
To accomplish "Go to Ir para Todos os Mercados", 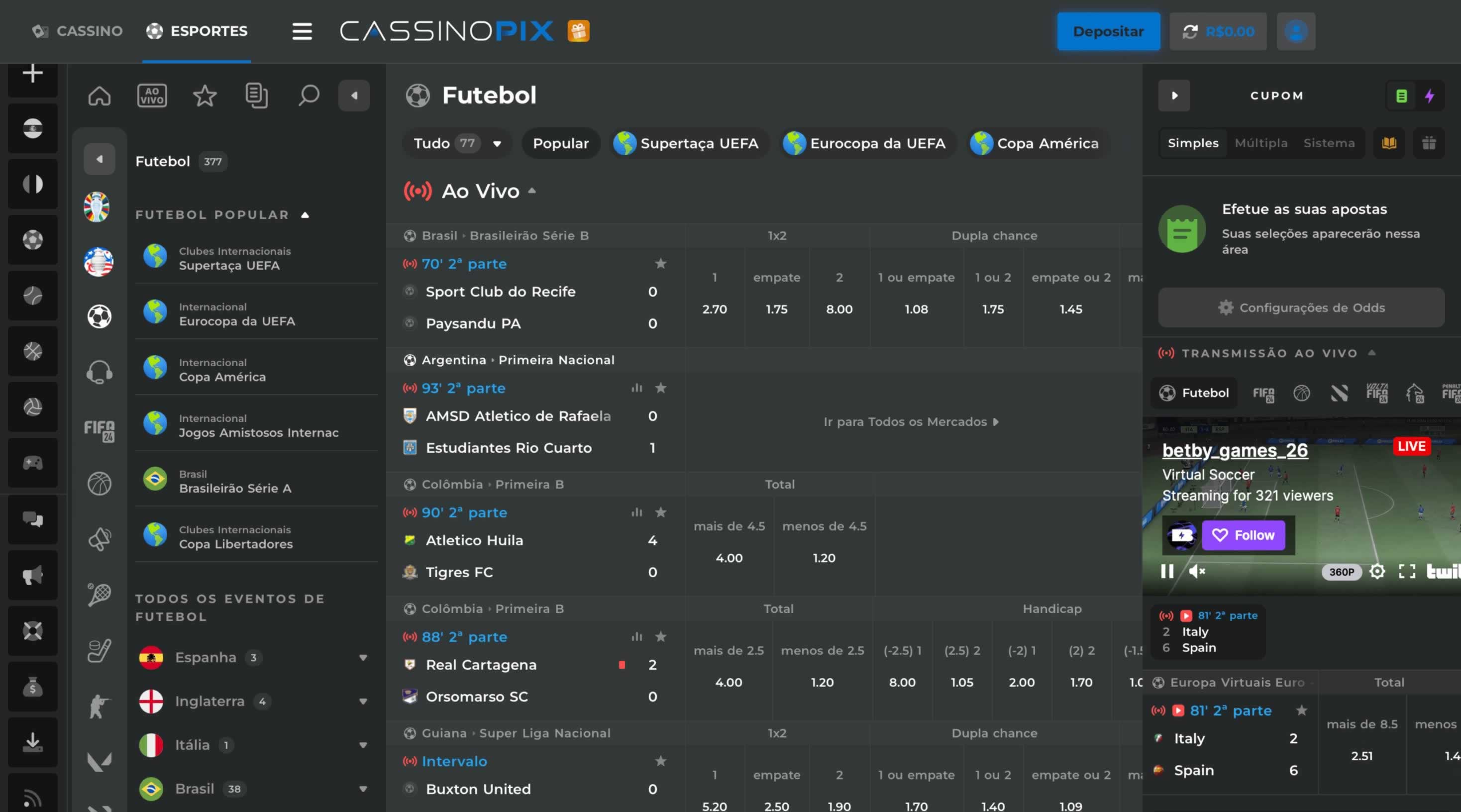I will [x=911, y=422].
